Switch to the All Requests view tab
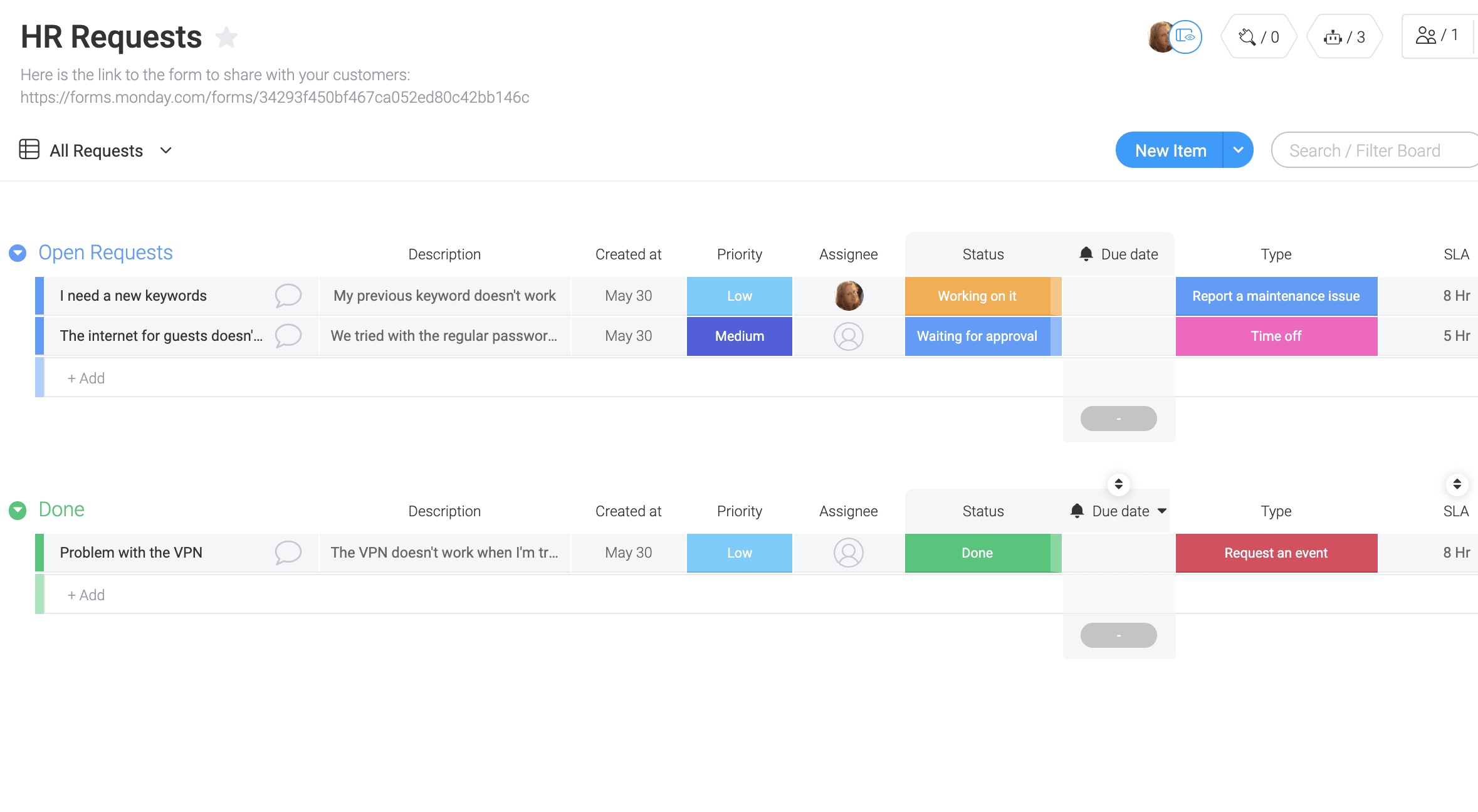This screenshot has width=1478, height=812. click(x=95, y=150)
